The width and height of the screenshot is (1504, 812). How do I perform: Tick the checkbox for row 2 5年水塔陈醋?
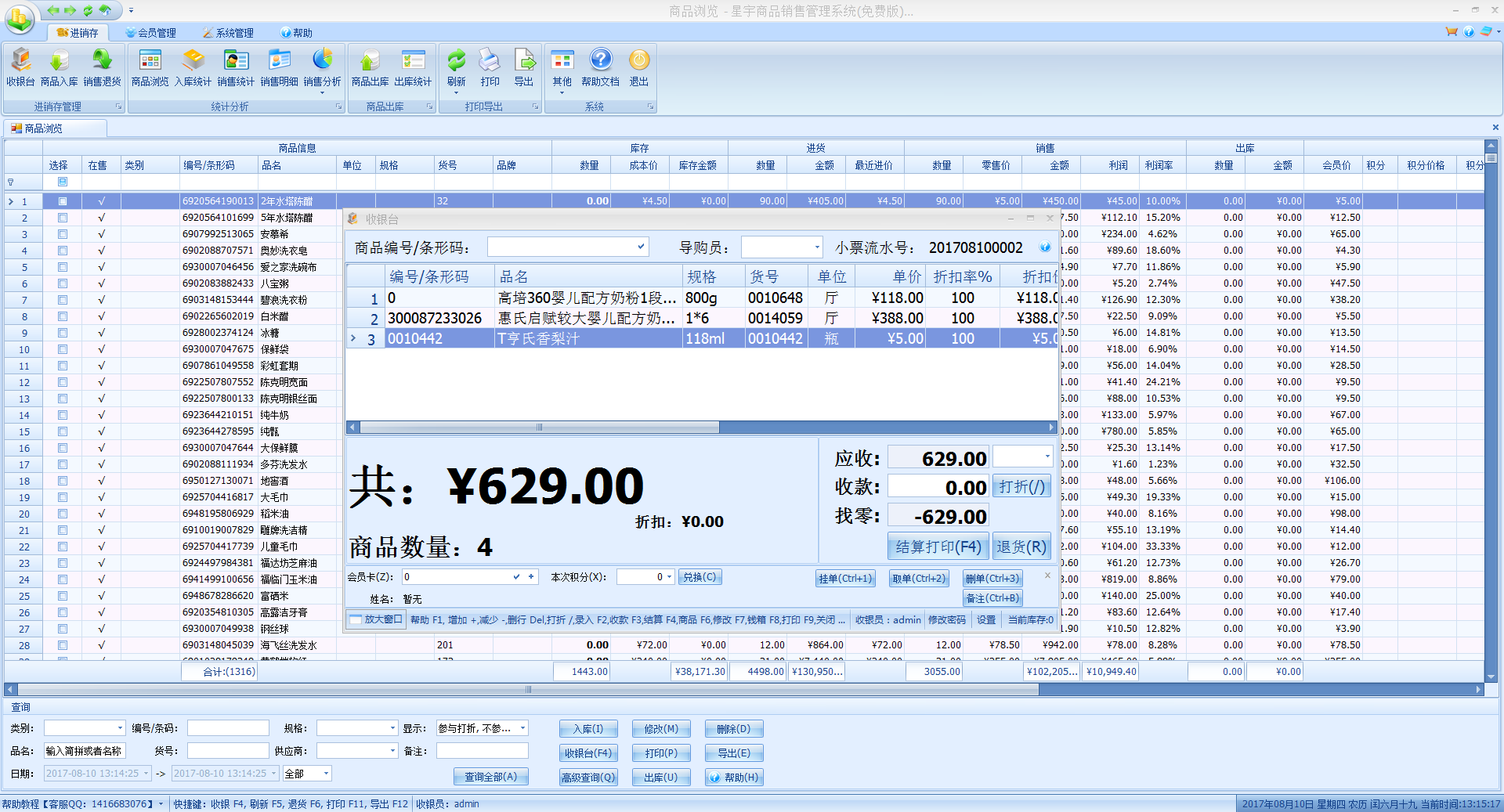pyautogui.click(x=63, y=218)
